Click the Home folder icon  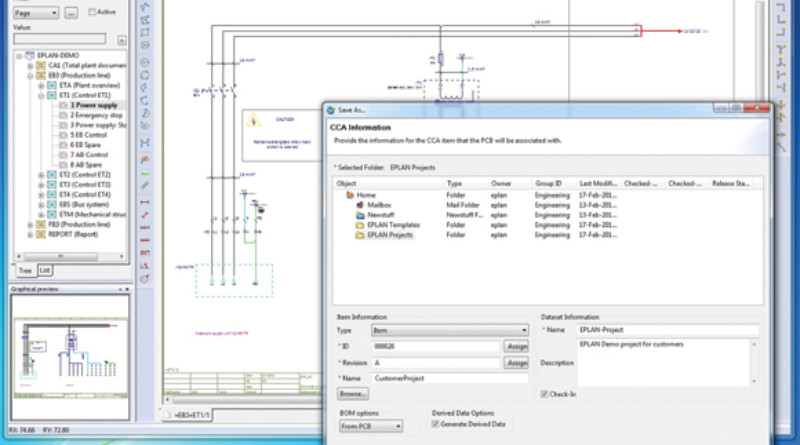pos(350,195)
